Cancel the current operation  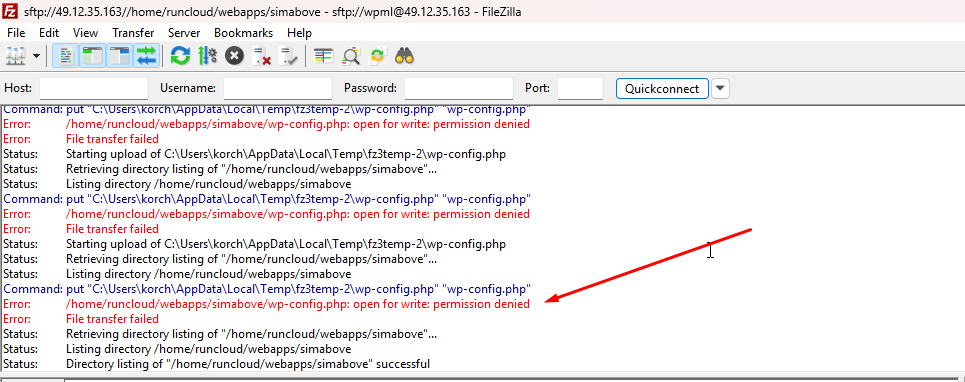click(234, 57)
